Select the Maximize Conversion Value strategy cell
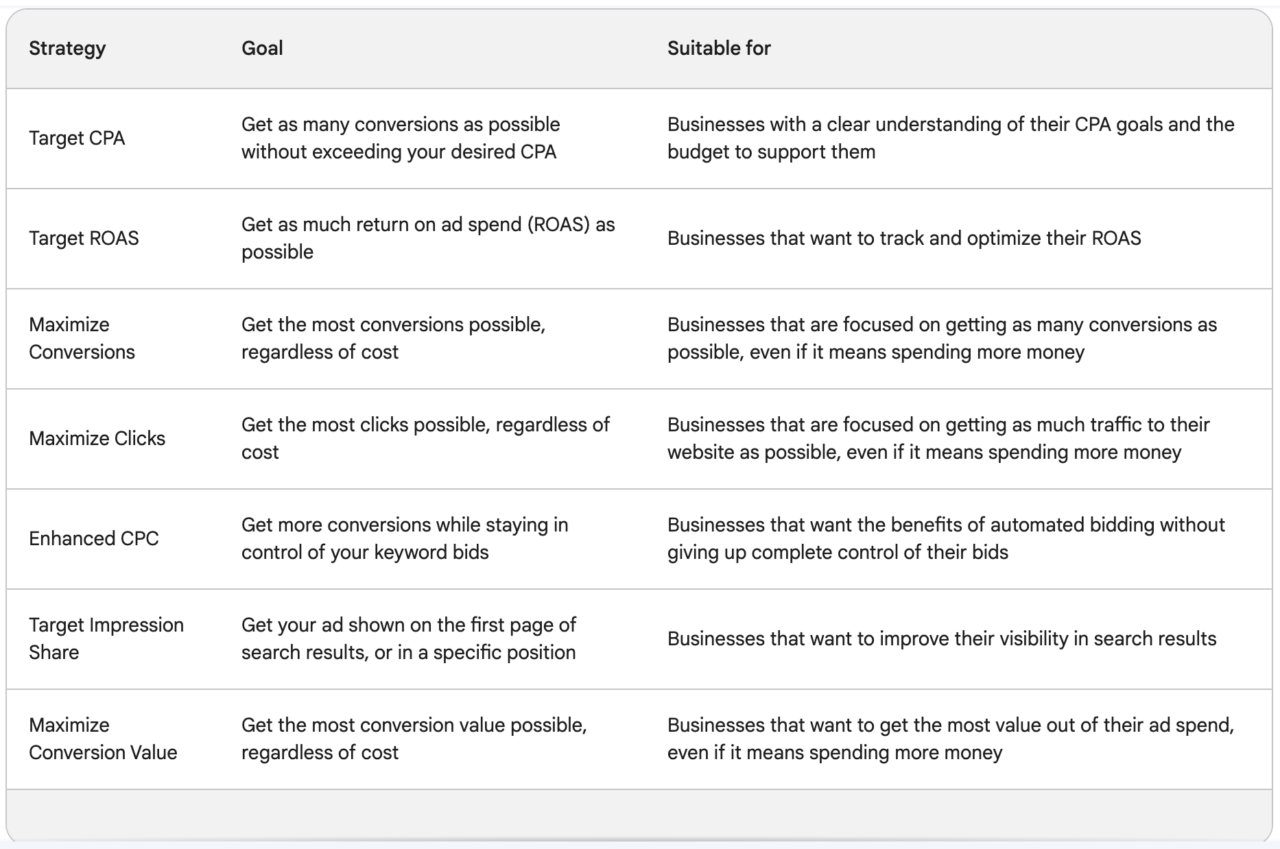The image size is (1280, 849). 103,738
